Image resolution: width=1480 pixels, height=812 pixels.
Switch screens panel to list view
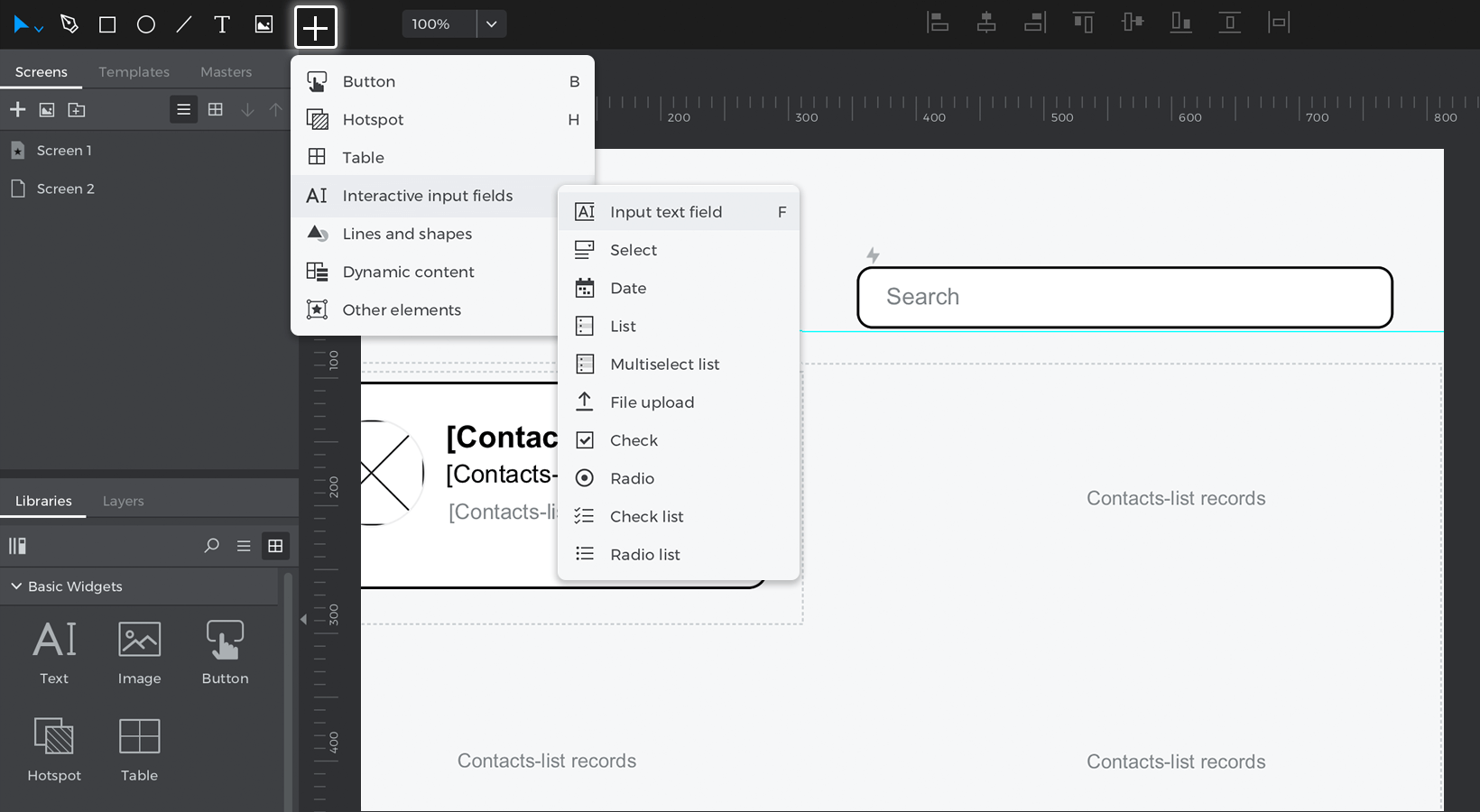click(x=183, y=110)
